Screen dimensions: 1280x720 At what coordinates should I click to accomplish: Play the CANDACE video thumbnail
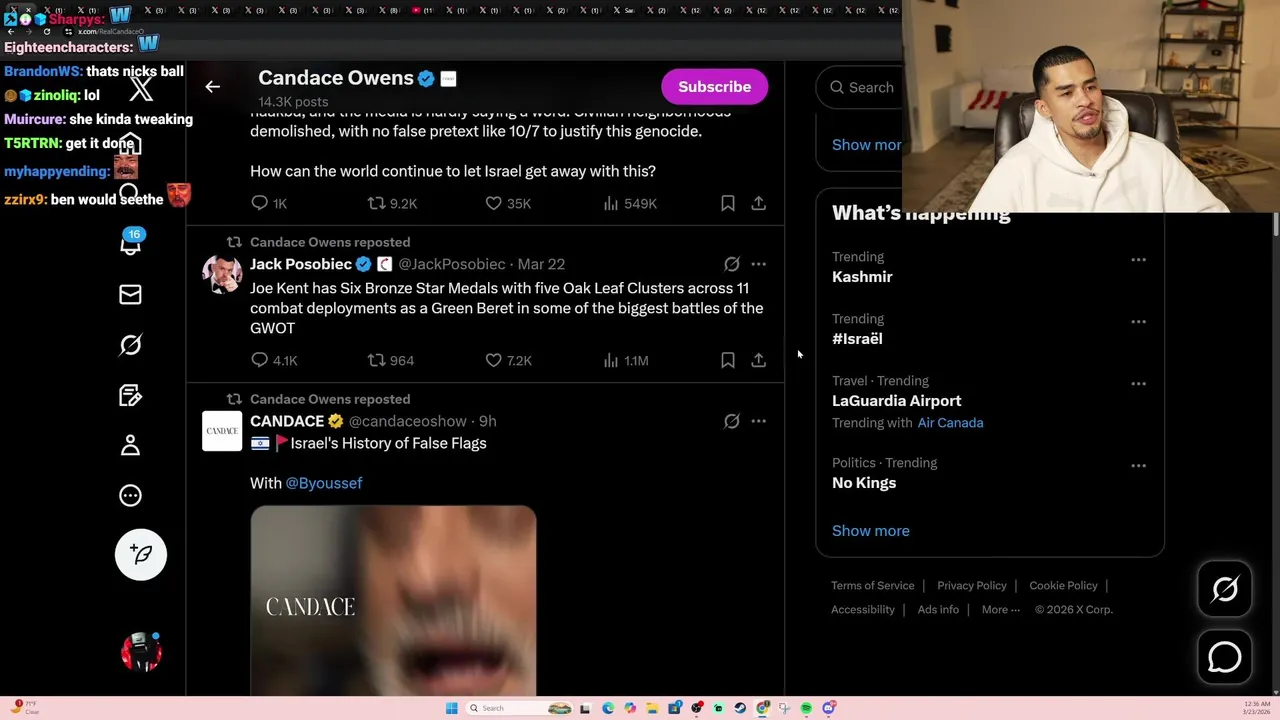click(393, 600)
